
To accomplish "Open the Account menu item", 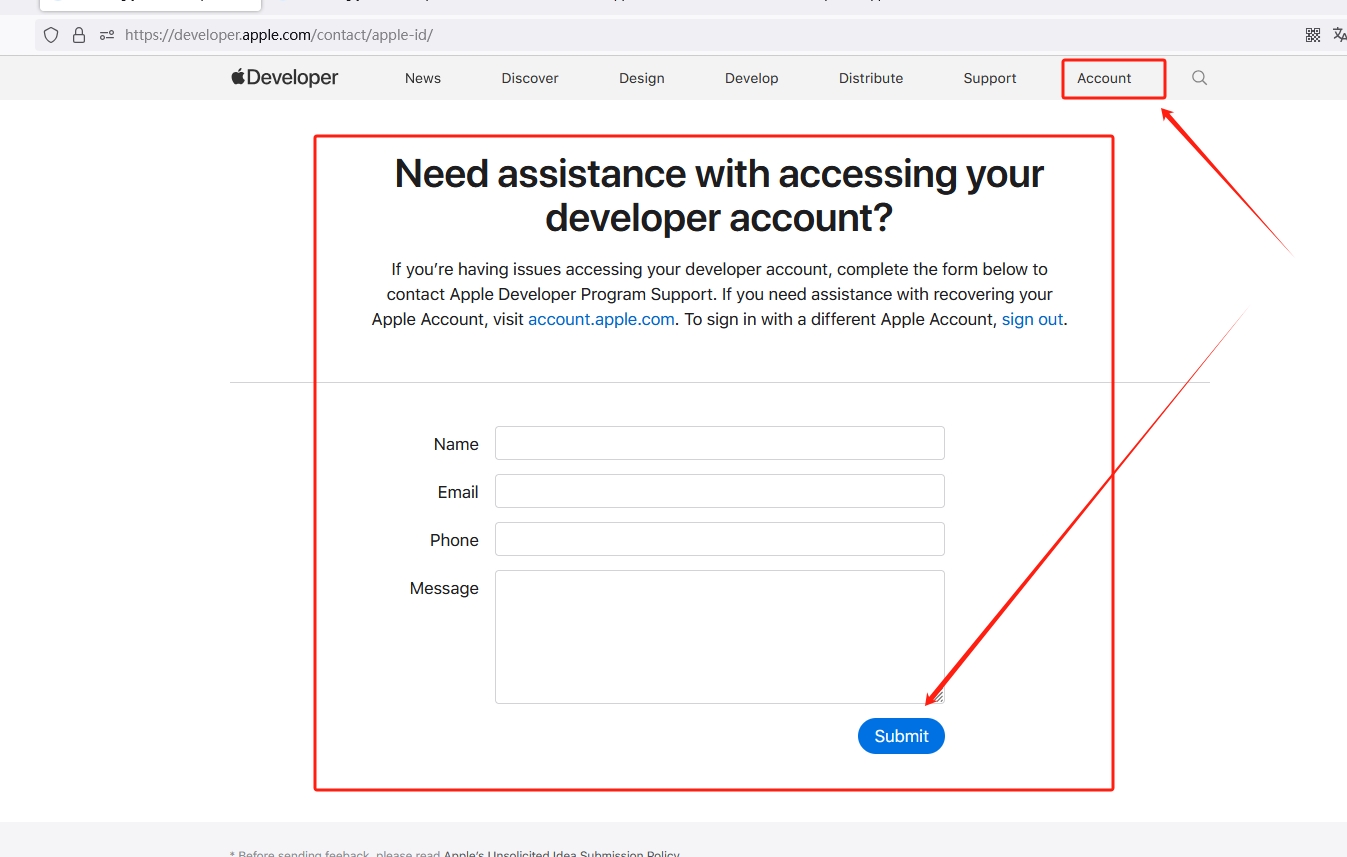I will (1104, 78).
